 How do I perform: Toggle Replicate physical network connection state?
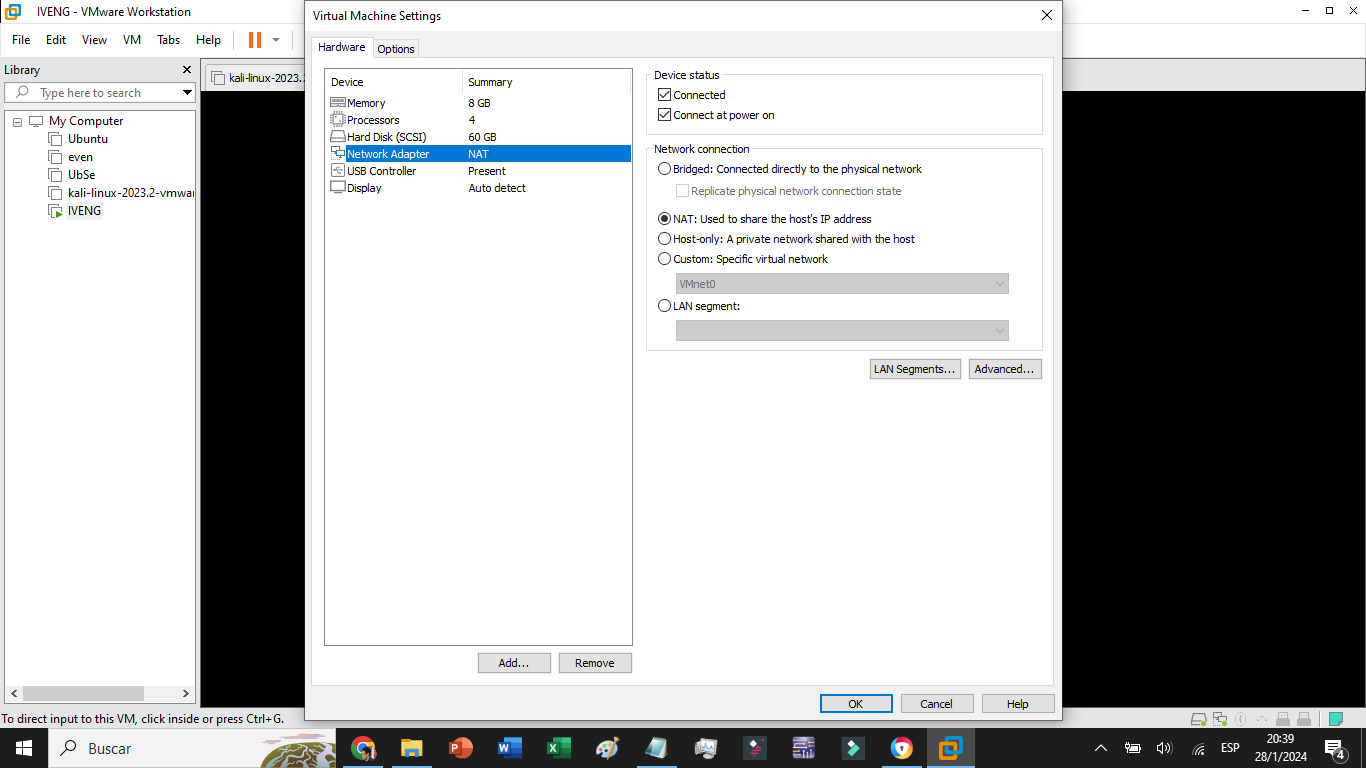(x=682, y=191)
